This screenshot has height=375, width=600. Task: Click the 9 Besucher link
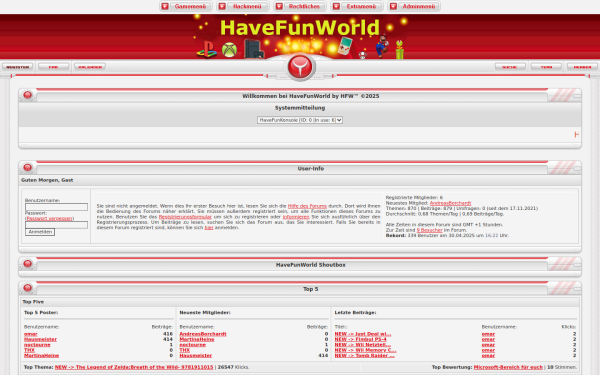[429, 230]
